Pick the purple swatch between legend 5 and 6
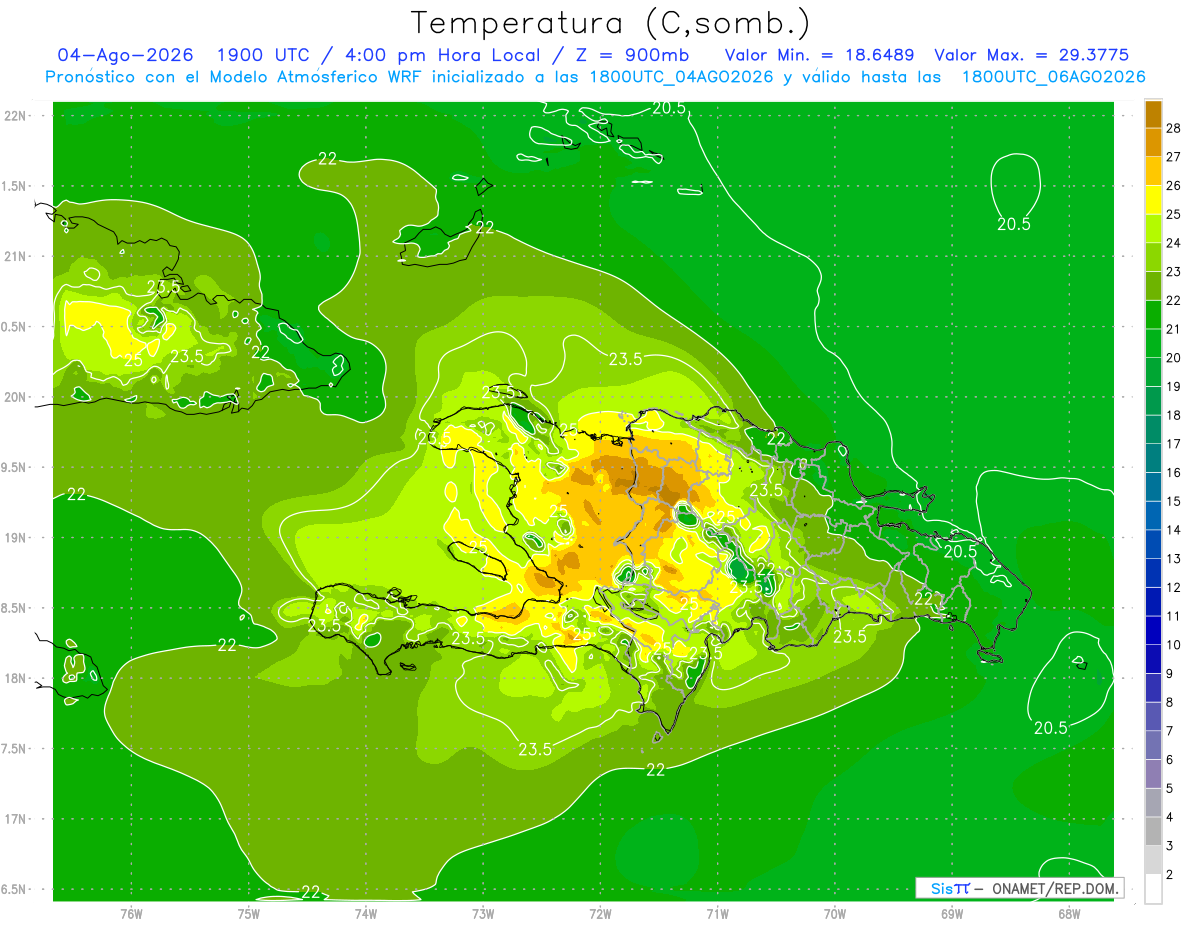Image resolution: width=1200 pixels, height=927 pixels. [1153, 774]
